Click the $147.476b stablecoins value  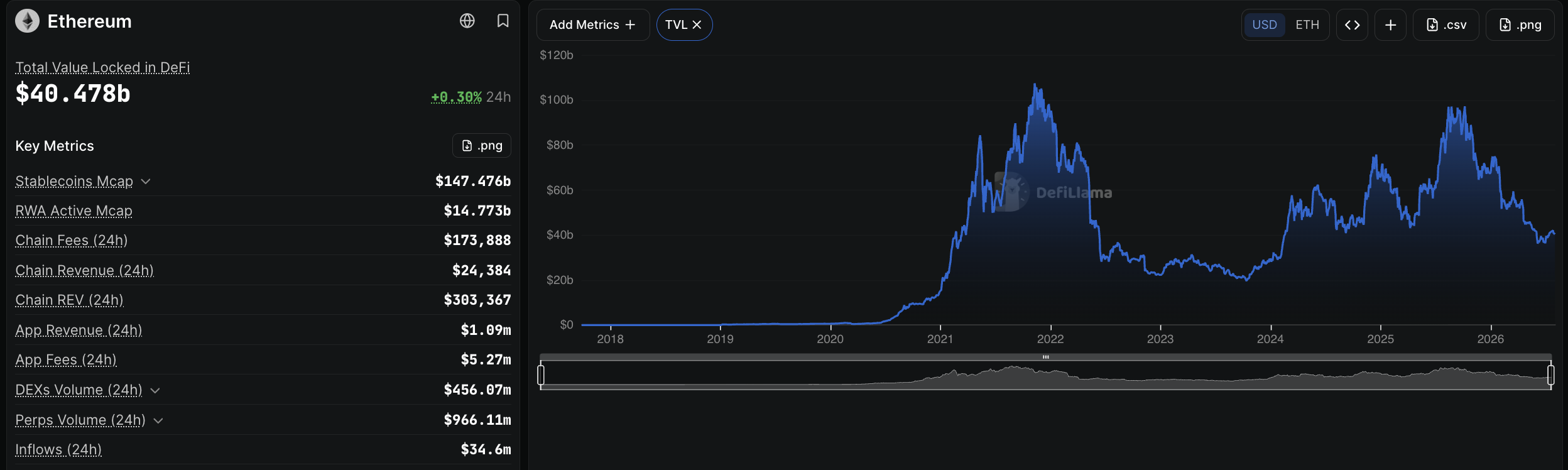coord(473,181)
